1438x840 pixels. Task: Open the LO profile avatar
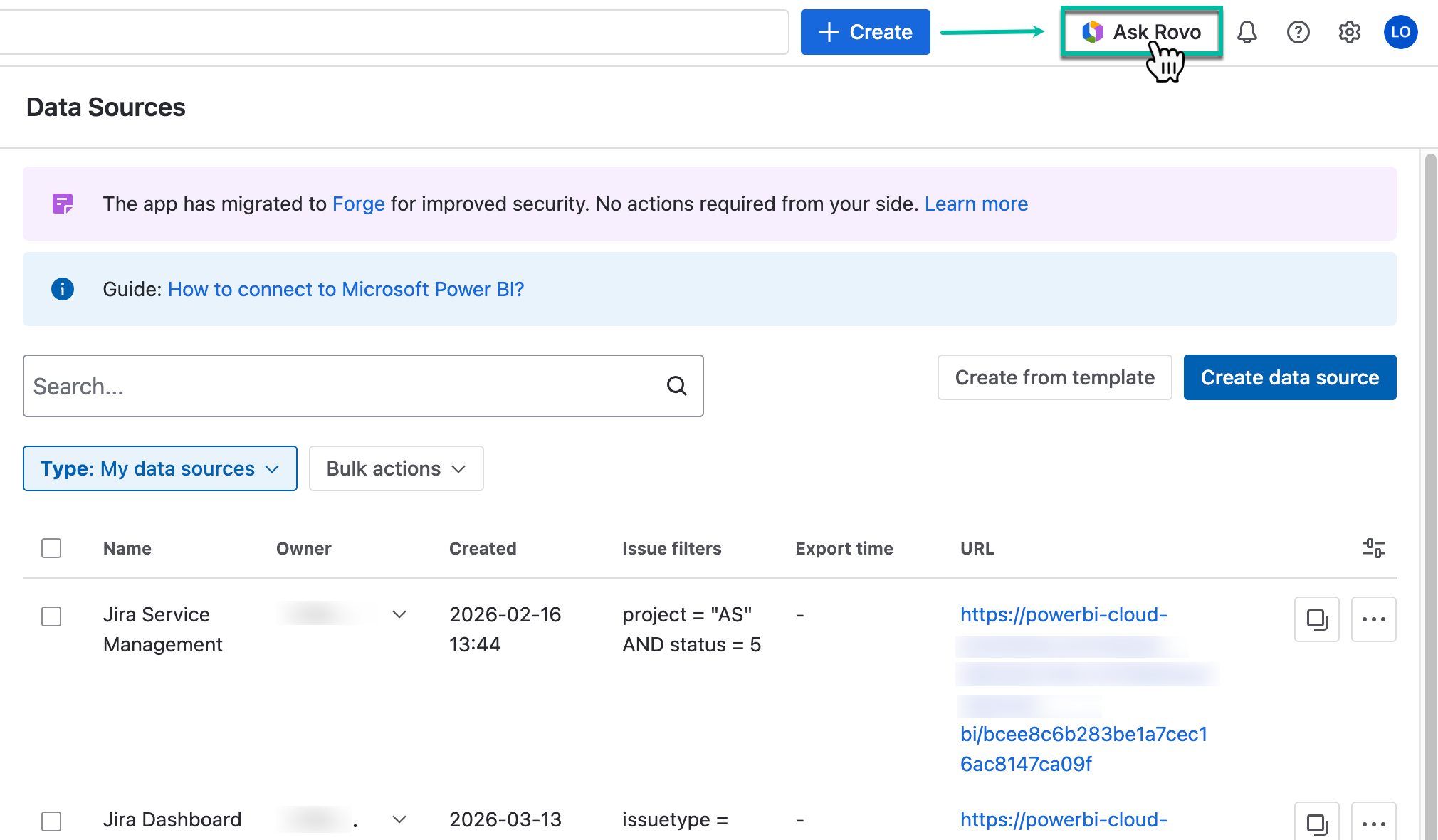(1400, 32)
